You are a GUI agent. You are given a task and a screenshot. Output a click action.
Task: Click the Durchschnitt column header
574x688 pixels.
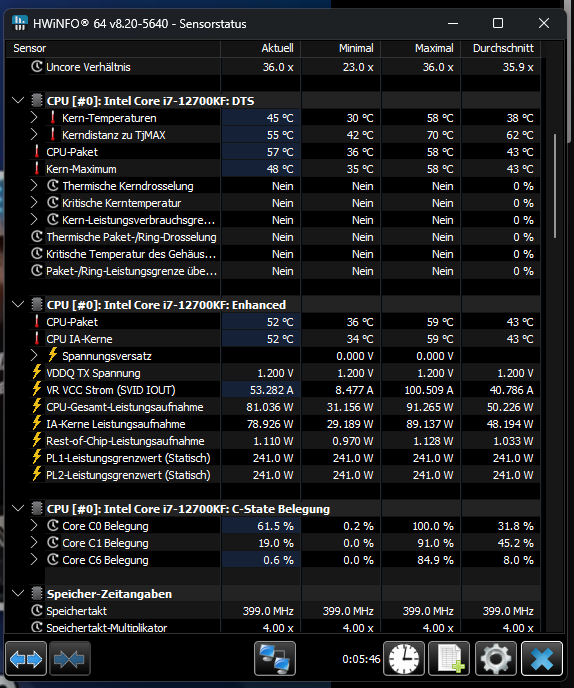[x=501, y=48]
